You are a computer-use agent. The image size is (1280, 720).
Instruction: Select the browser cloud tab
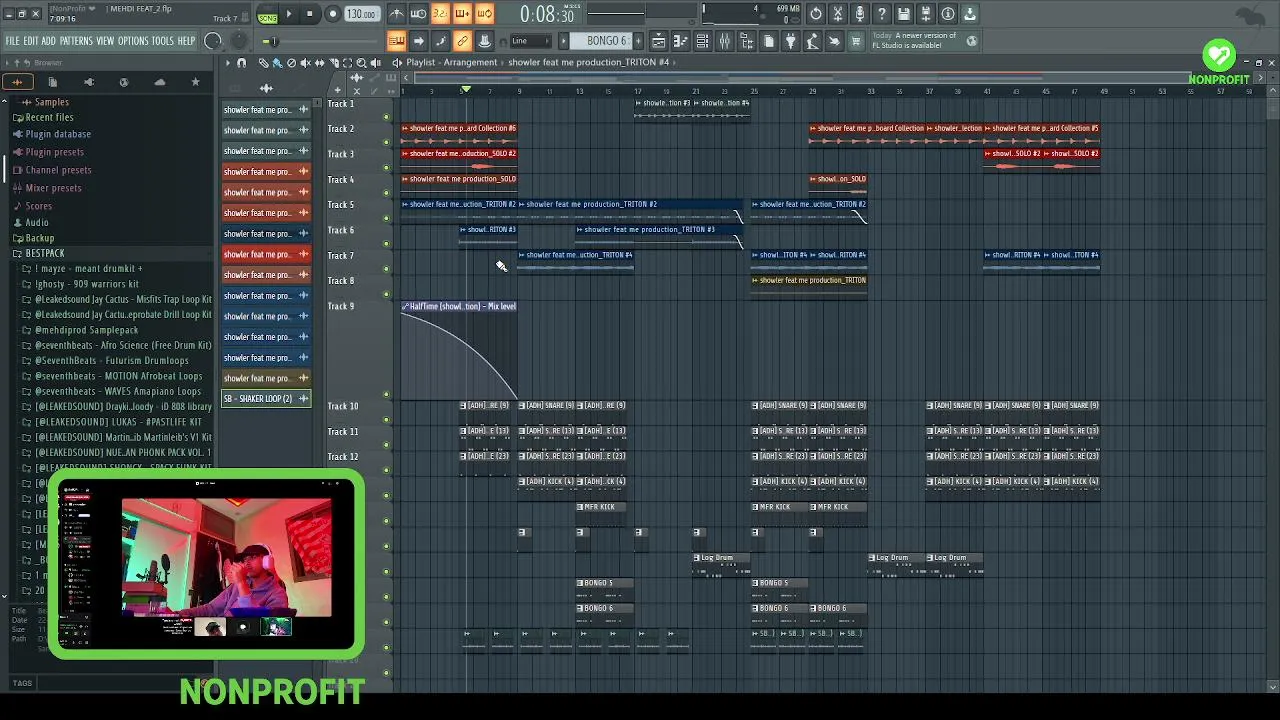pyautogui.click(x=160, y=82)
